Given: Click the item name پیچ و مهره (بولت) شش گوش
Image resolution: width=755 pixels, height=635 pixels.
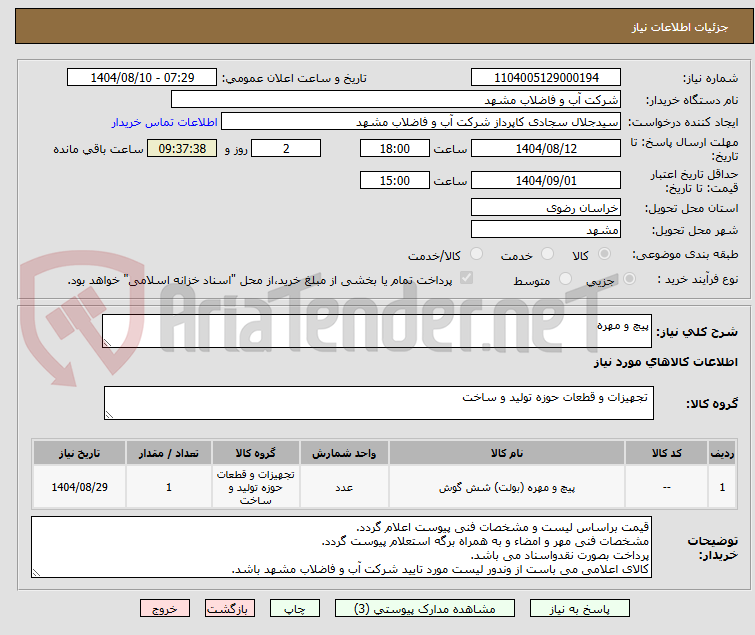Looking at the screenshot, I should [x=507, y=488].
